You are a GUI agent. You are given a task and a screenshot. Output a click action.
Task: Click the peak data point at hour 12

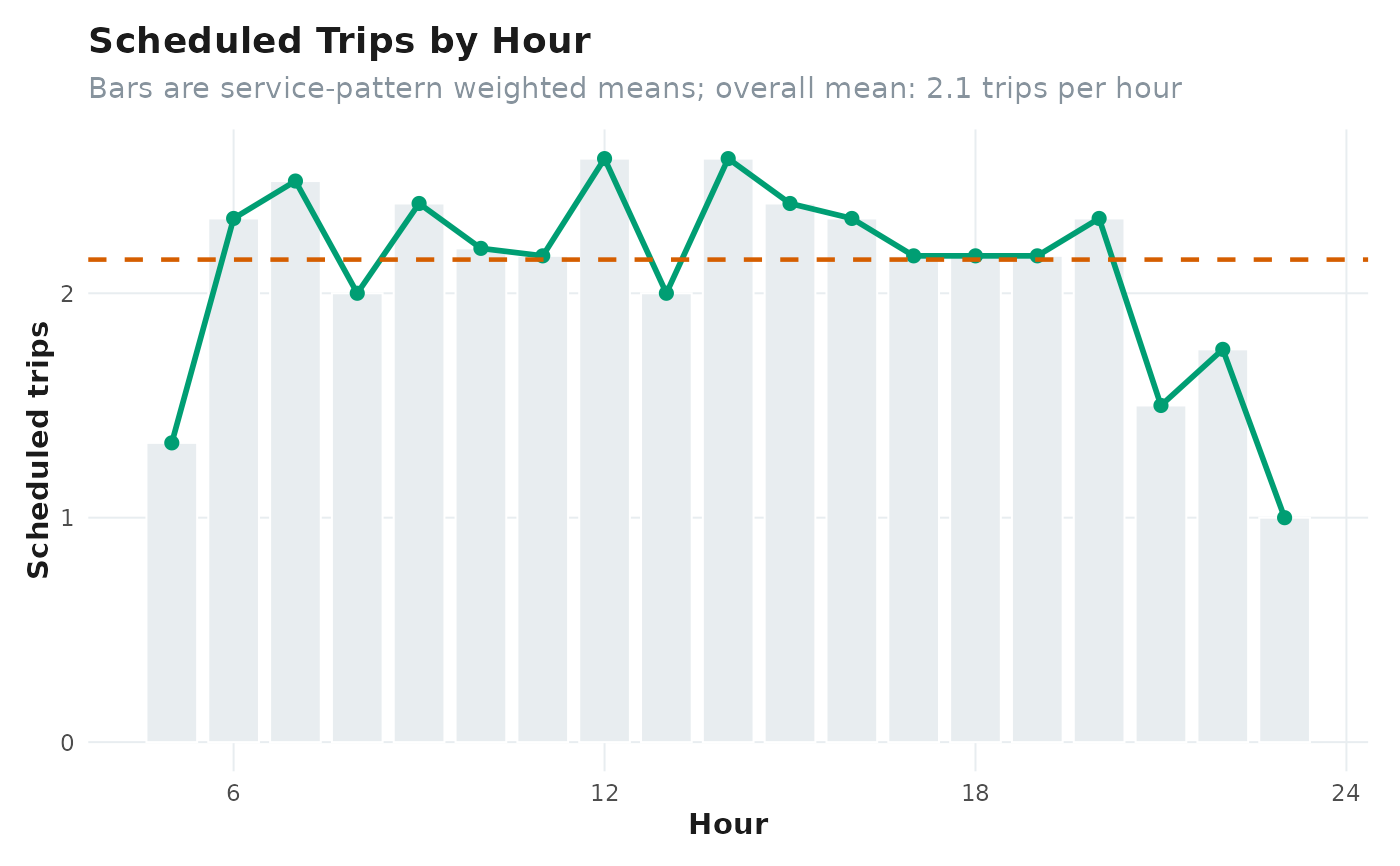click(605, 159)
